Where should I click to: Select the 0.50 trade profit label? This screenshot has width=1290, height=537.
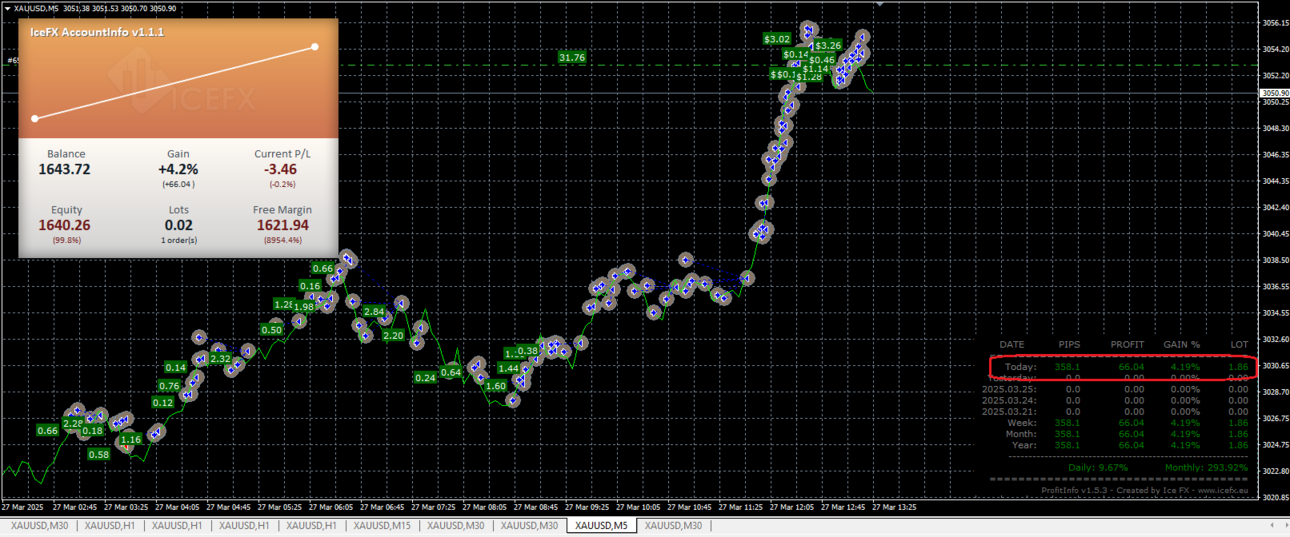pyautogui.click(x=271, y=330)
